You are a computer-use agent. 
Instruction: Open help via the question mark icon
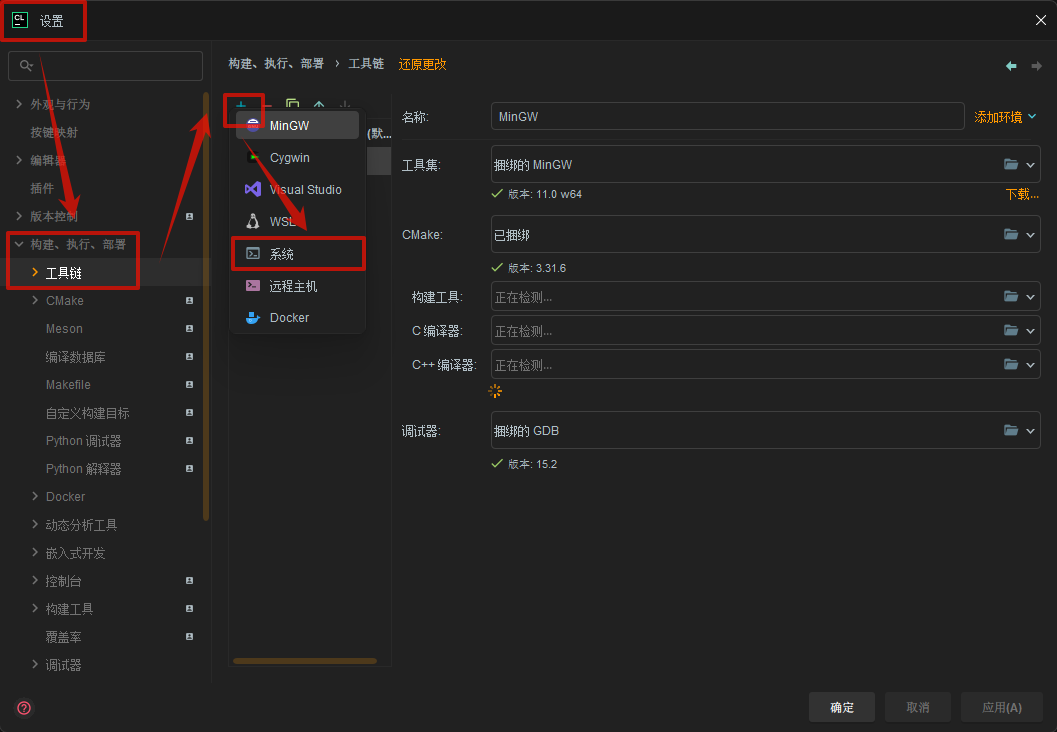tap(24, 708)
